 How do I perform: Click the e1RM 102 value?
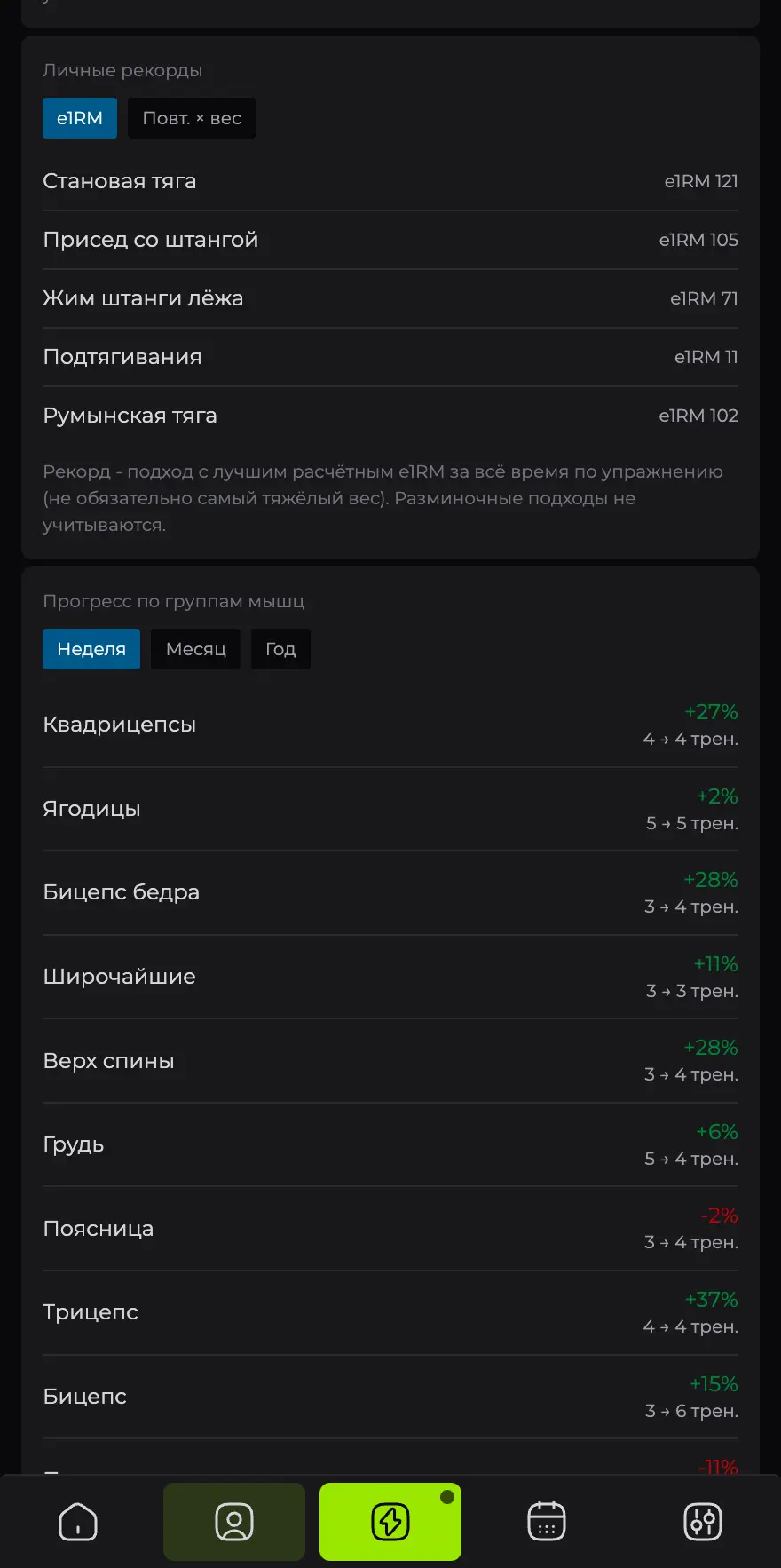click(x=698, y=416)
